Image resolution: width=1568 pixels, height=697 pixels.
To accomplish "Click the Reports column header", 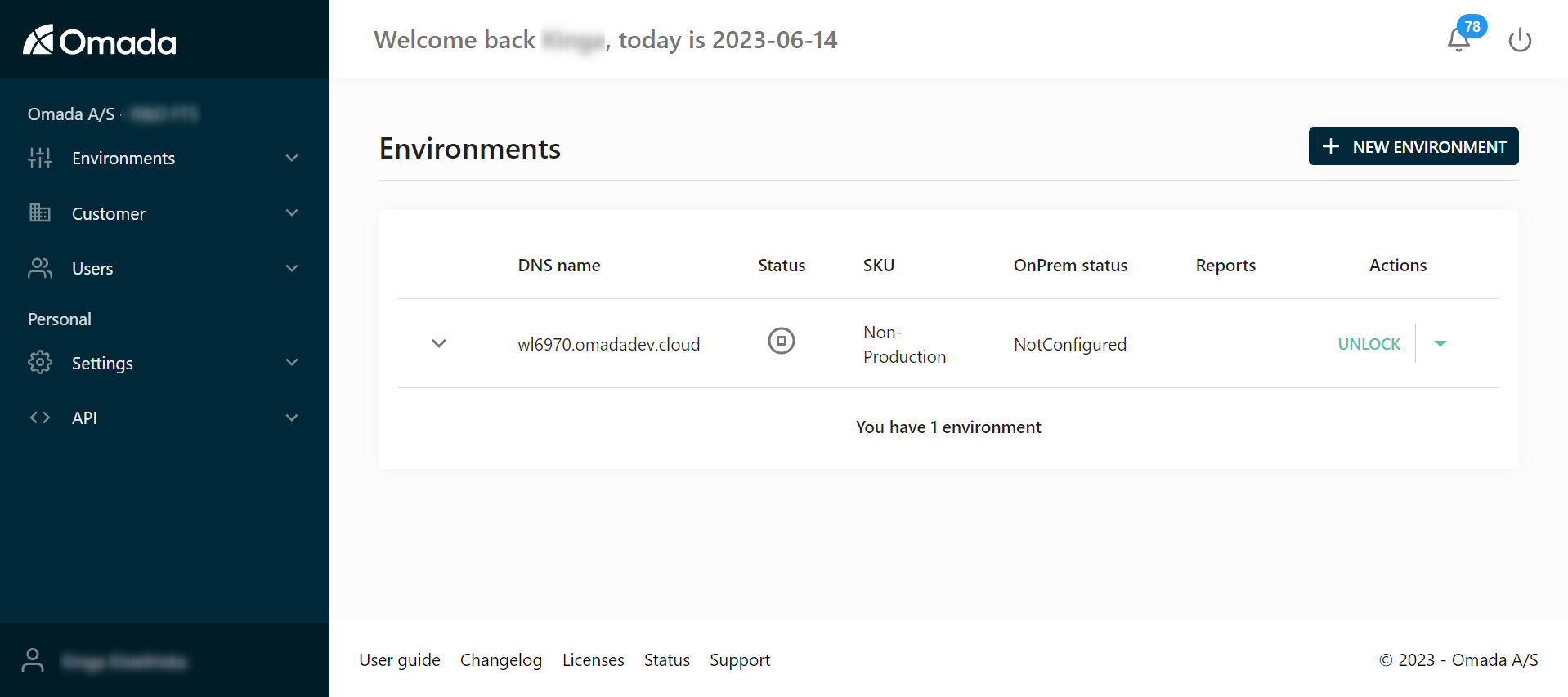I will pyautogui.click(x=1225, y=266).
